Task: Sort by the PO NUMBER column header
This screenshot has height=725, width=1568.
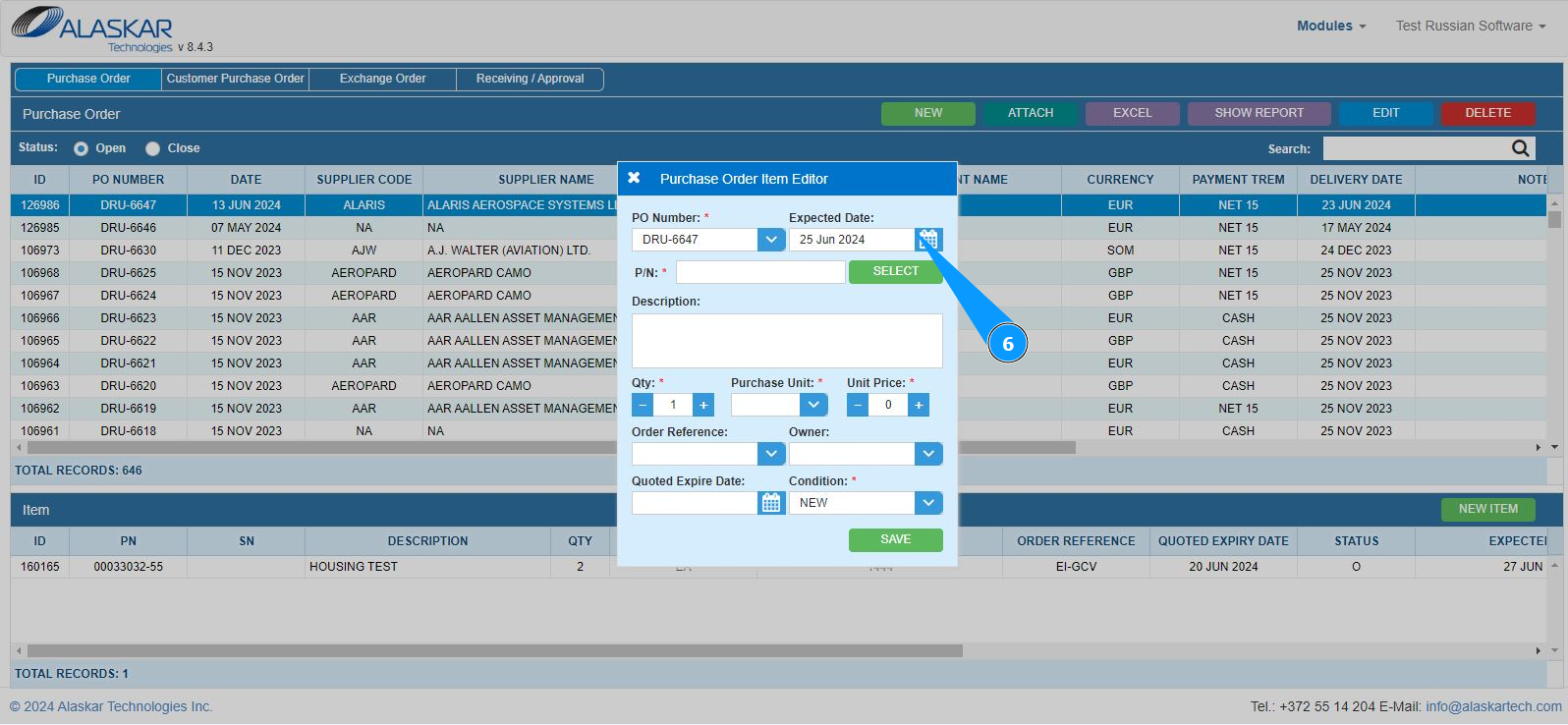Action: click(129, 180)
